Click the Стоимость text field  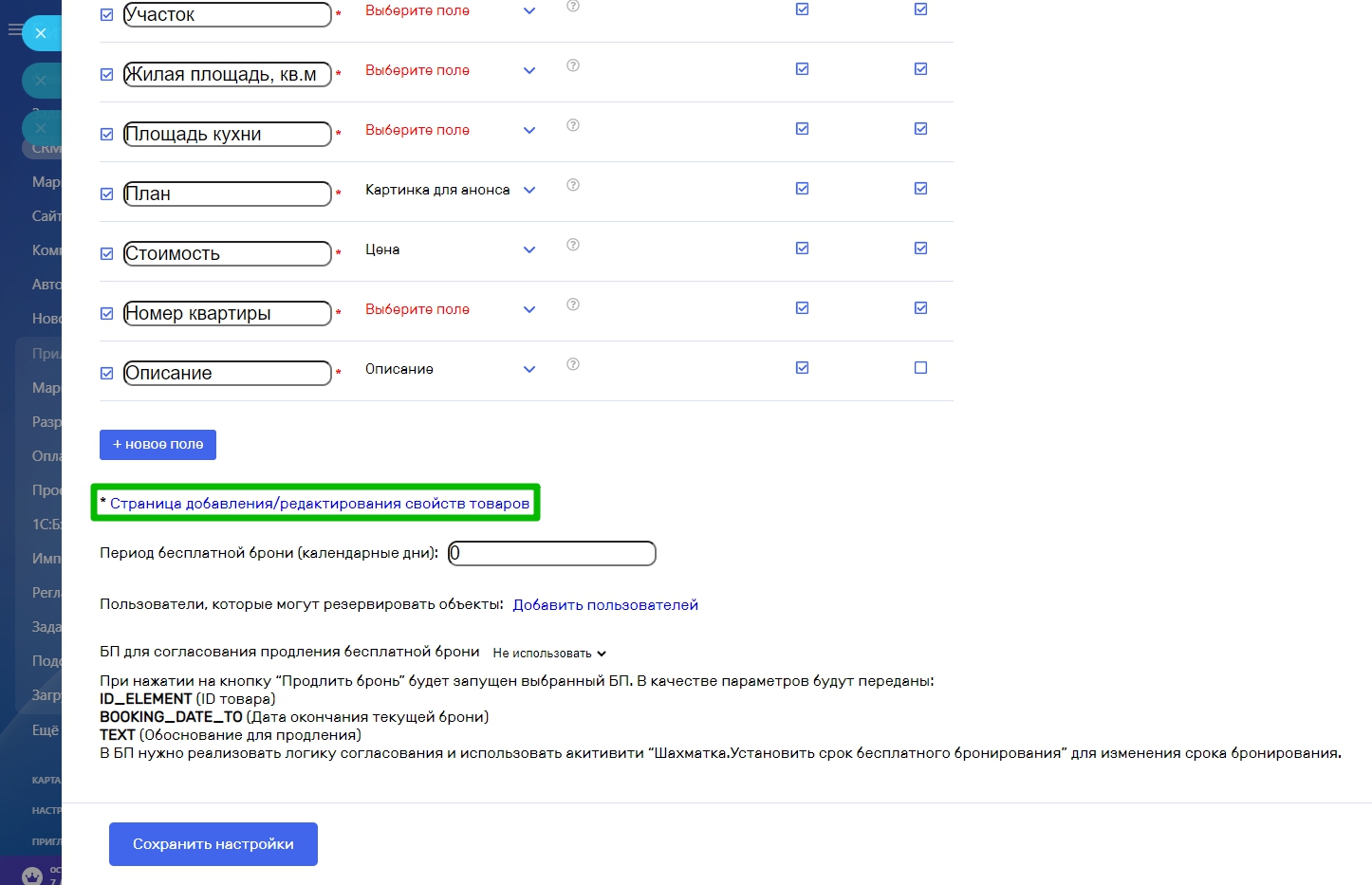click(228, 254)
